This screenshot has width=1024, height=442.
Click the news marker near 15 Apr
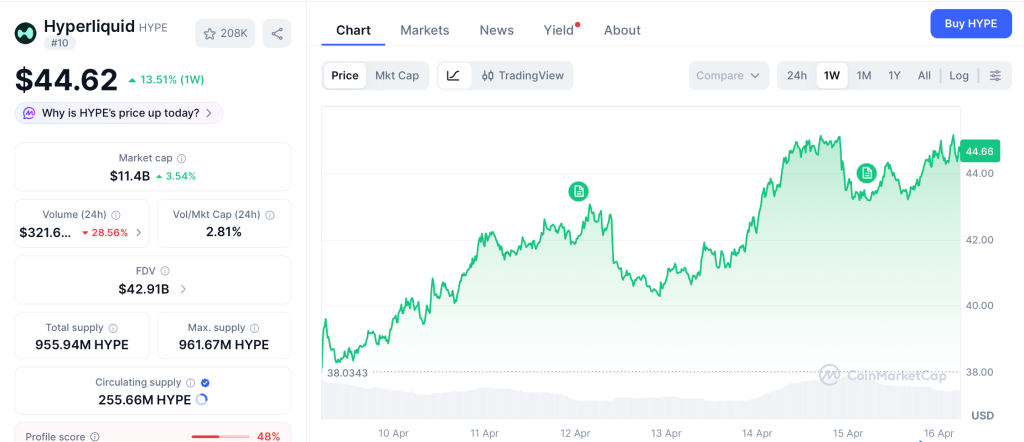(x=867, y=173)
